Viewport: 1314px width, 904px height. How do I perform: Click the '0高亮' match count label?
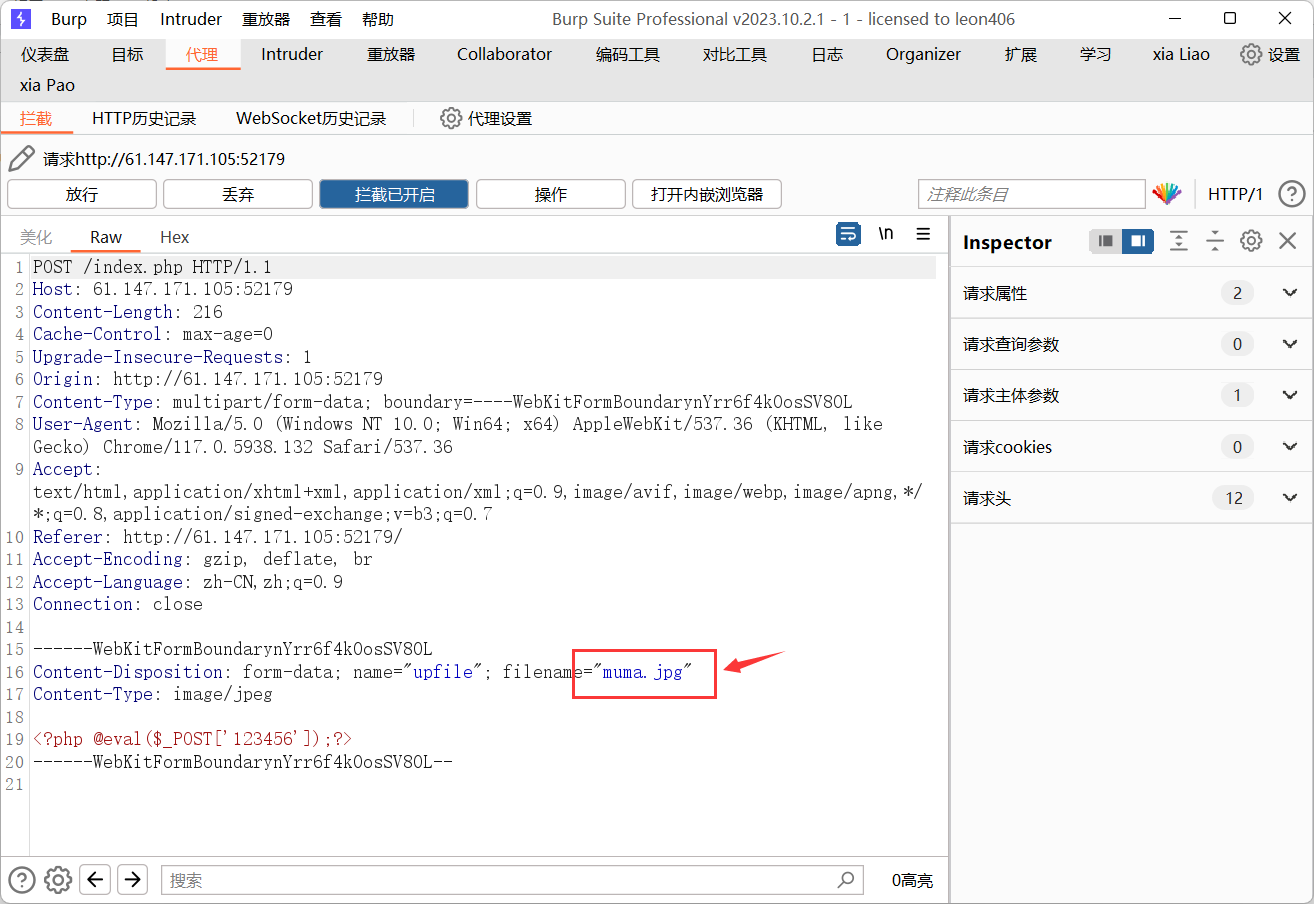[x=912, y=880]
